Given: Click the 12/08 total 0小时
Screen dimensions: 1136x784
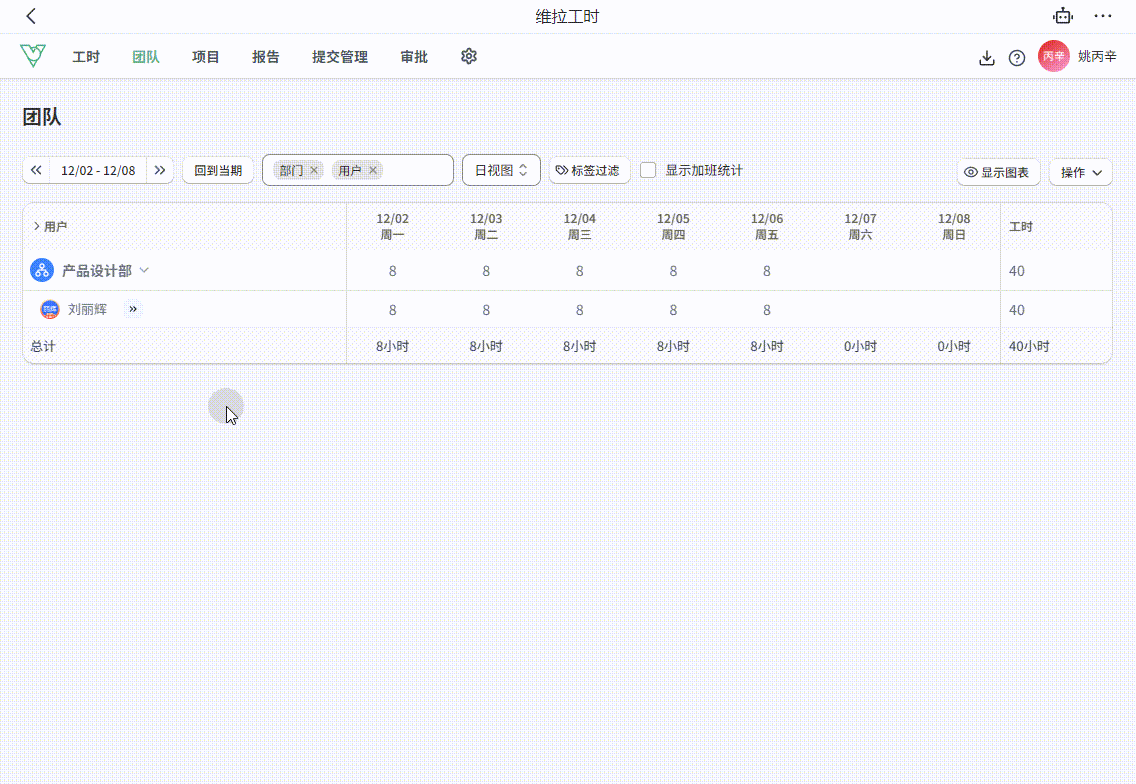Looking at the screenshot, I should coord(953,346).
